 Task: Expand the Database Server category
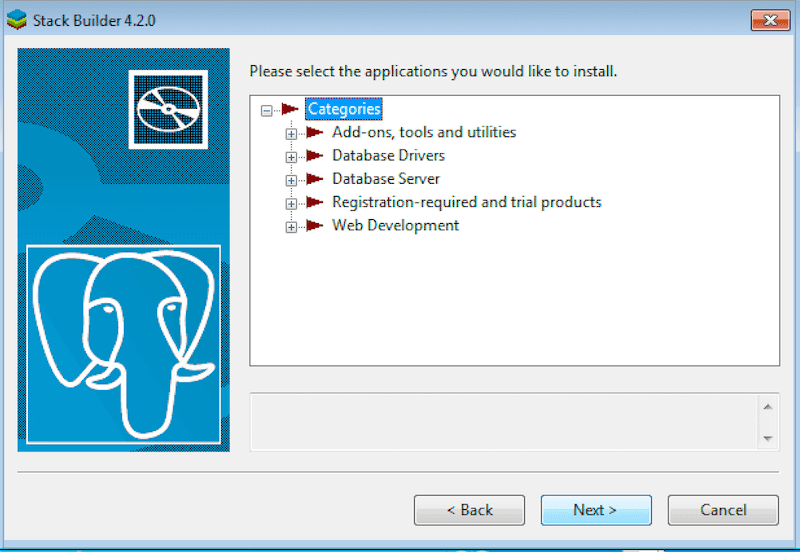coord(291,180)
